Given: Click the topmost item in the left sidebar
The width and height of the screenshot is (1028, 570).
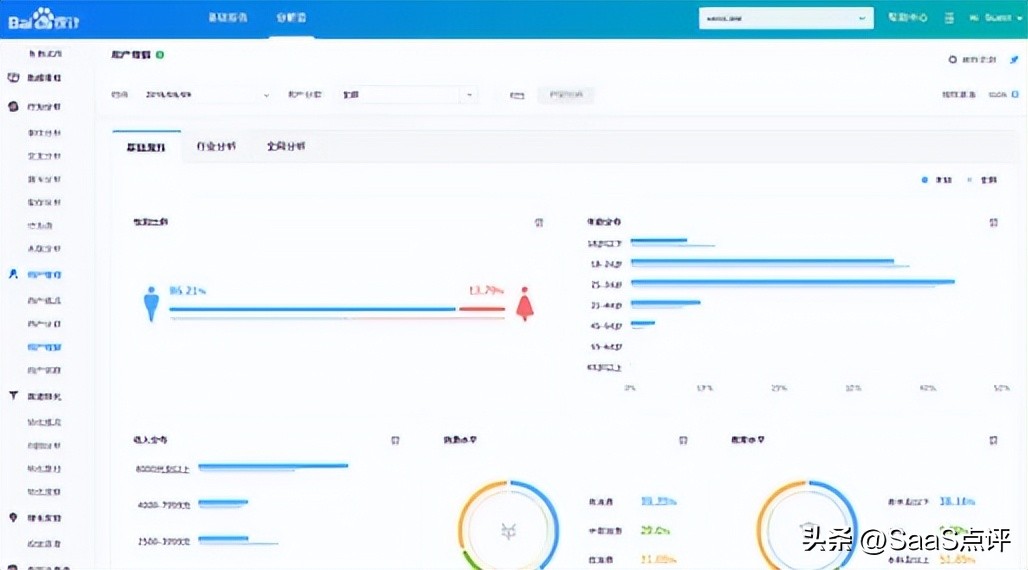Looking at the screenshot, I should pos(45,53).
